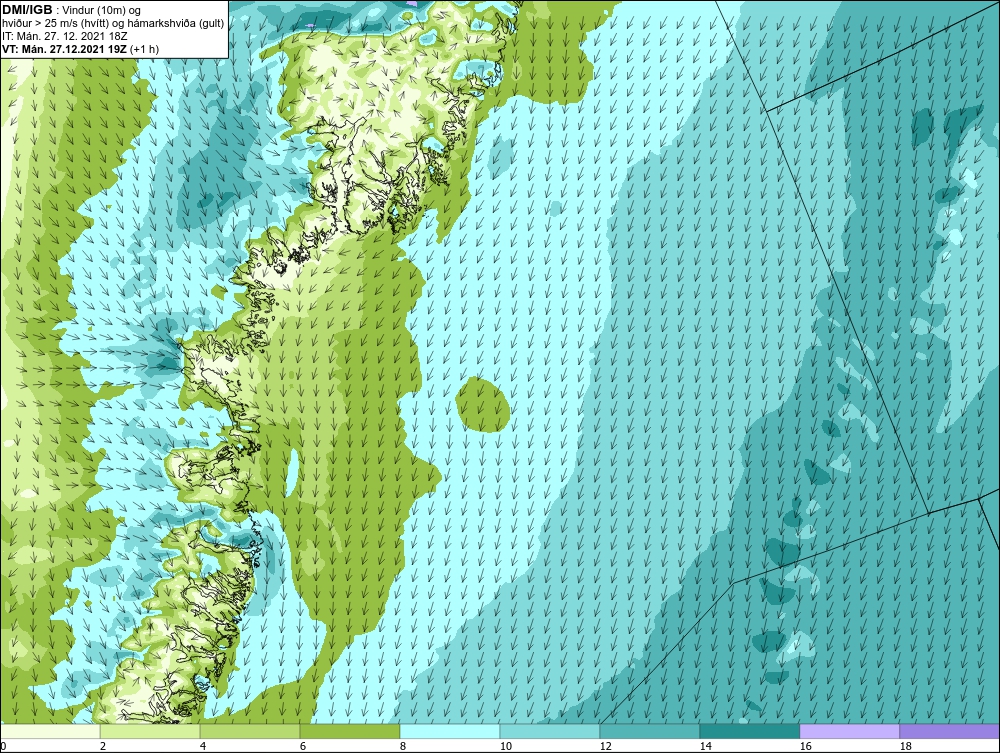
Task: Click the 14–16 m/s dark teal swatch
Action: pyautogui.click(x=749, y=731)
